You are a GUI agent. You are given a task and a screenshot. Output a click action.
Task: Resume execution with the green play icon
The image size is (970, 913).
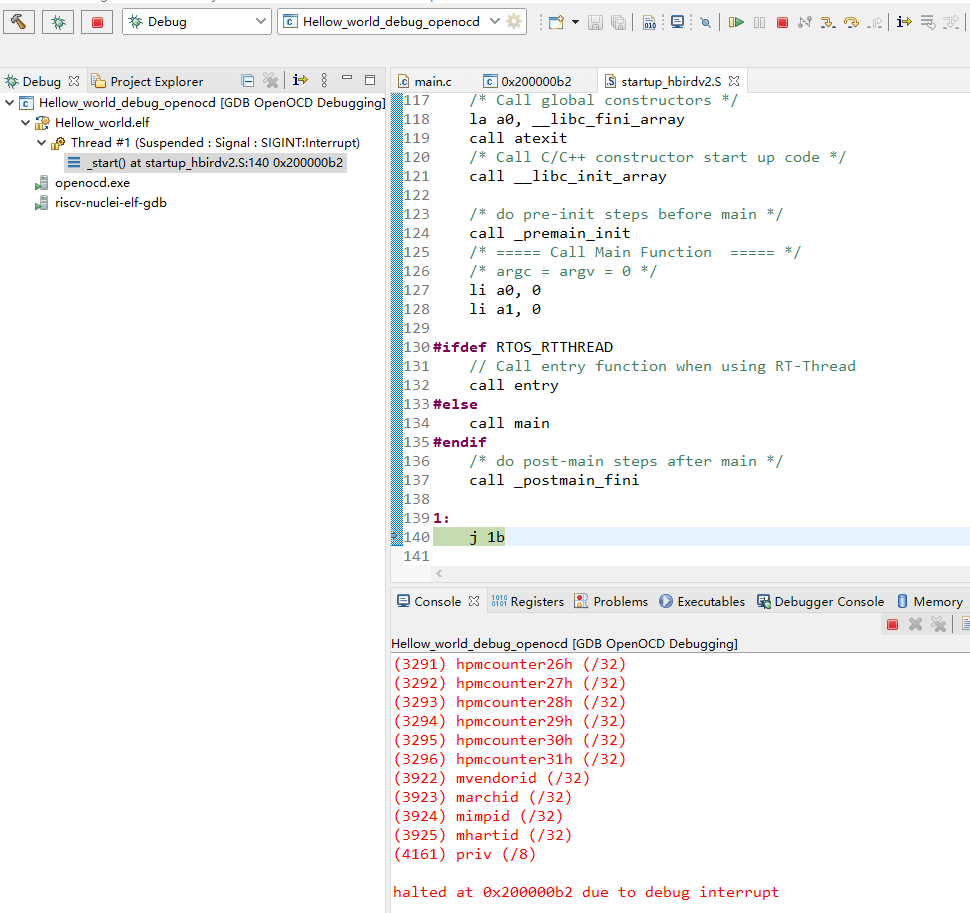point(736,22)
